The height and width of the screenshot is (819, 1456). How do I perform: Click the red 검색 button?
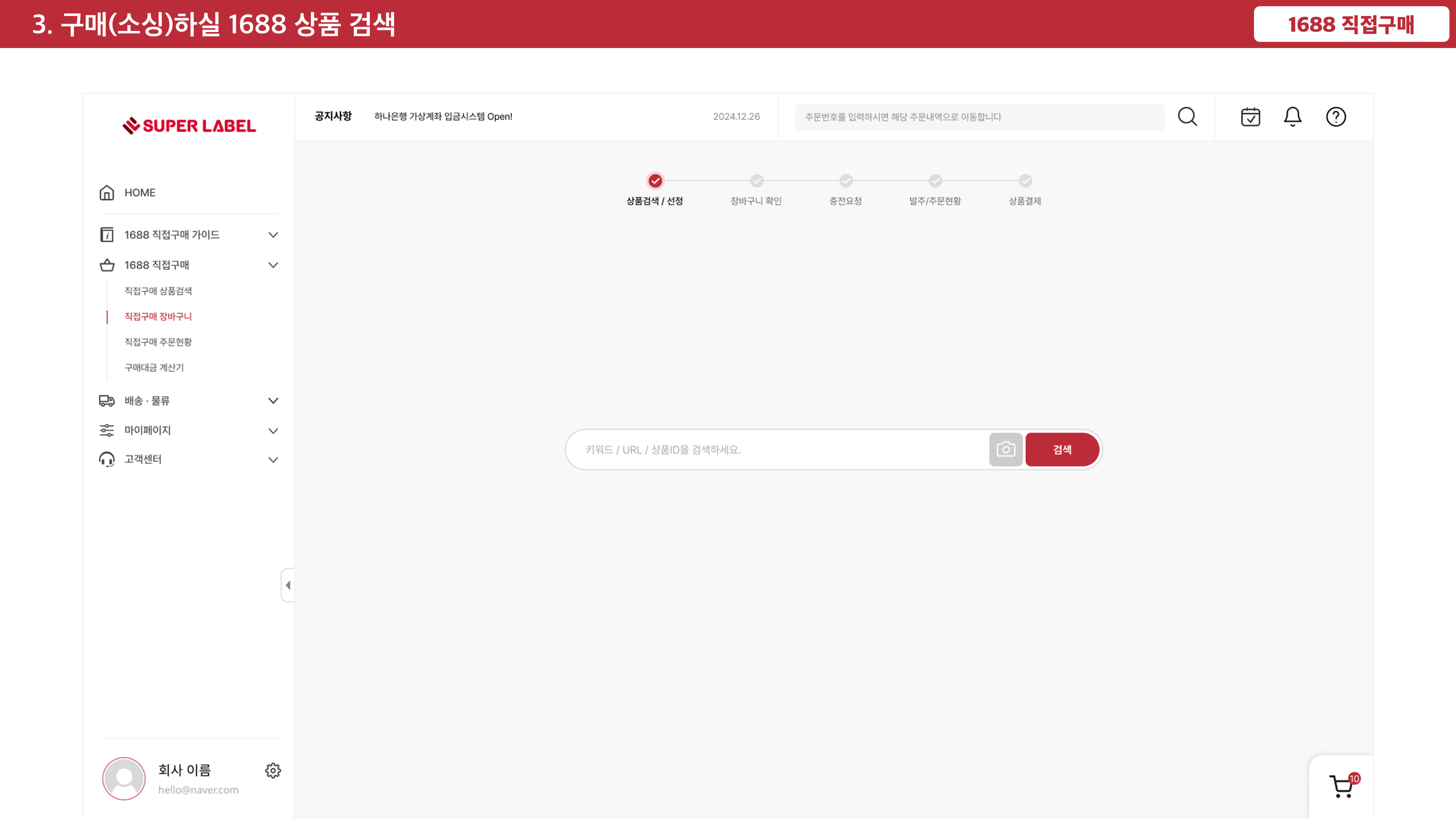click(x=1063, y=450)
